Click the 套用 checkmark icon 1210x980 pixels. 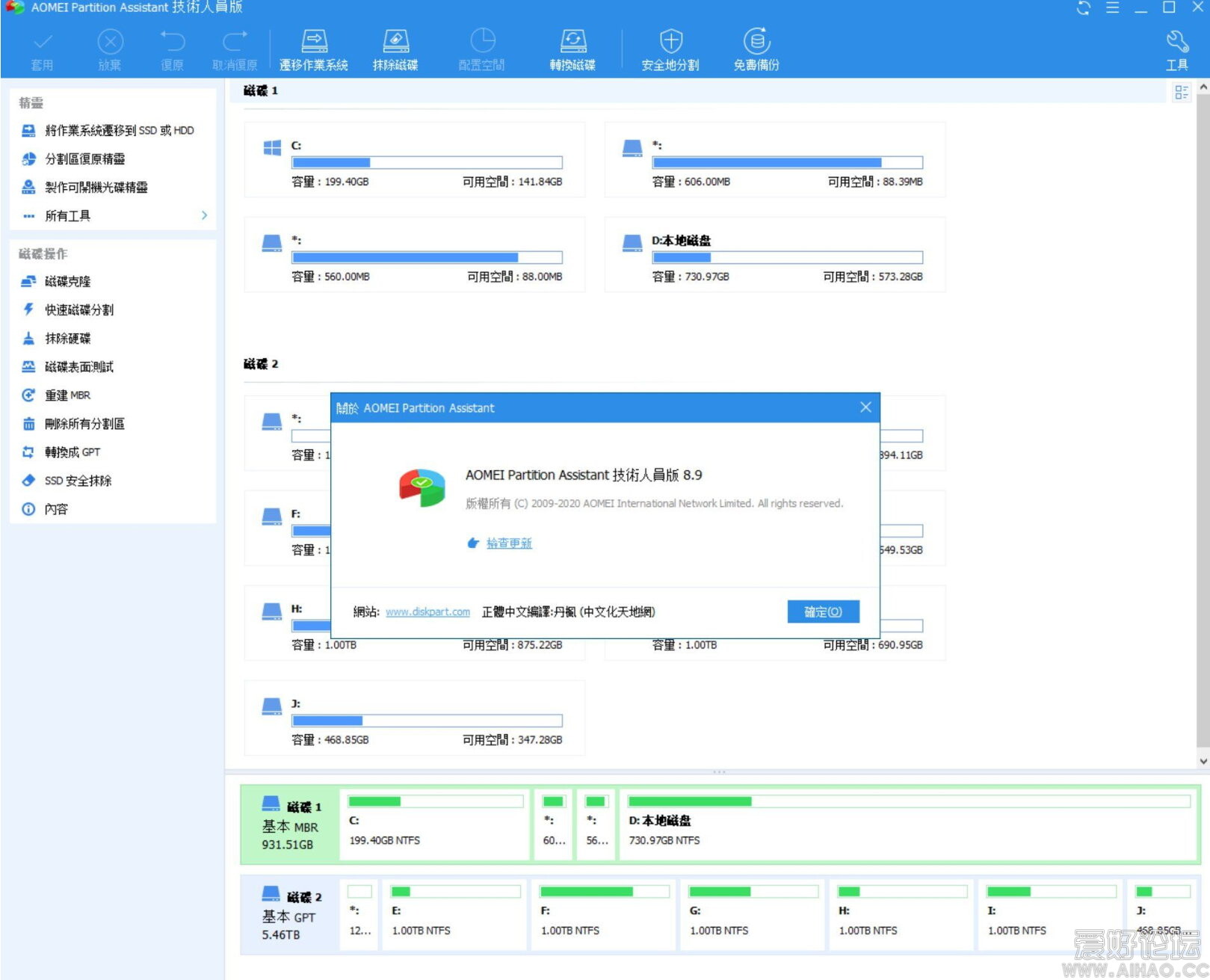43,40
